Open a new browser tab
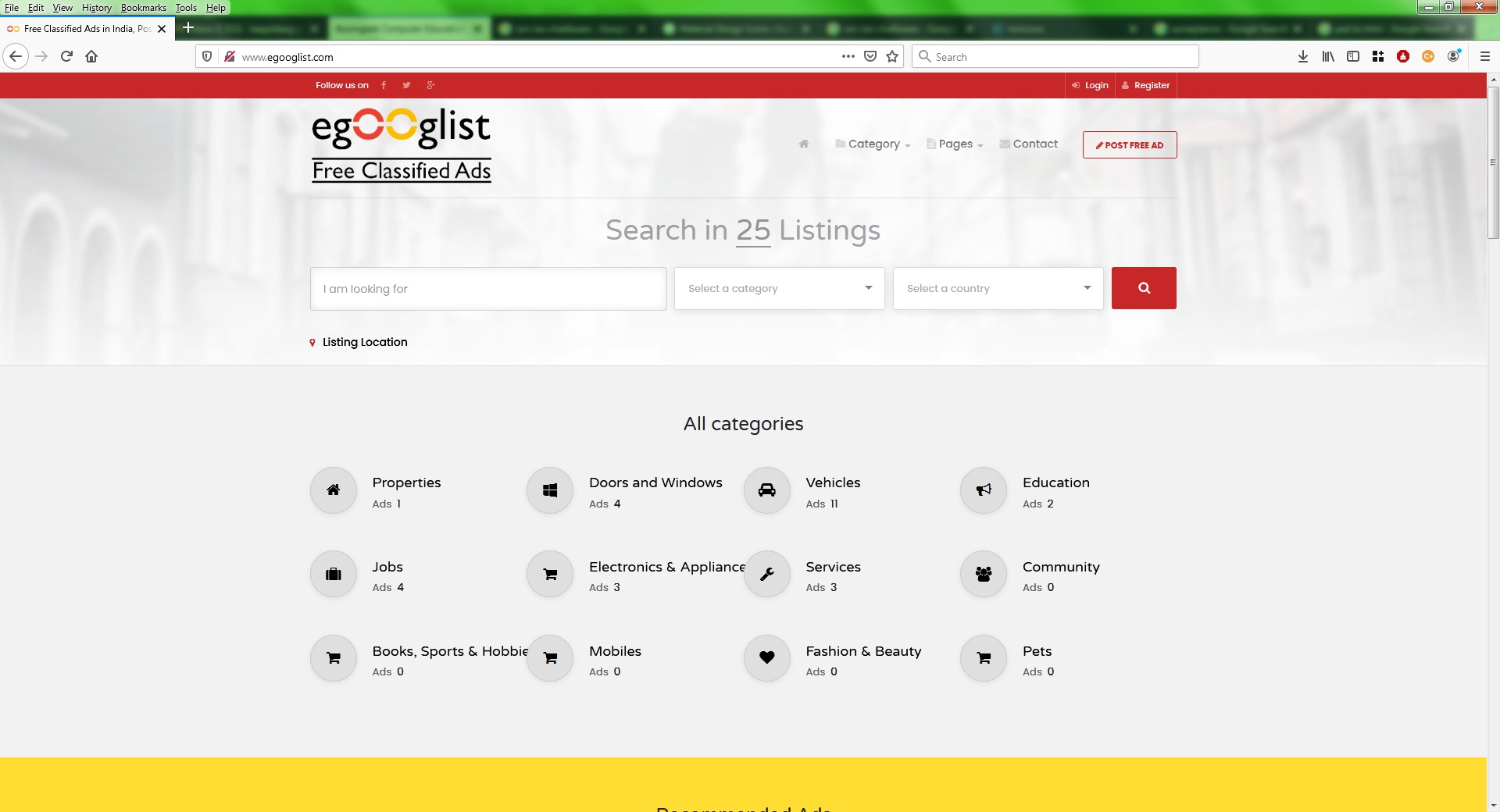The image size is (1500, 812). coord(187,28)
